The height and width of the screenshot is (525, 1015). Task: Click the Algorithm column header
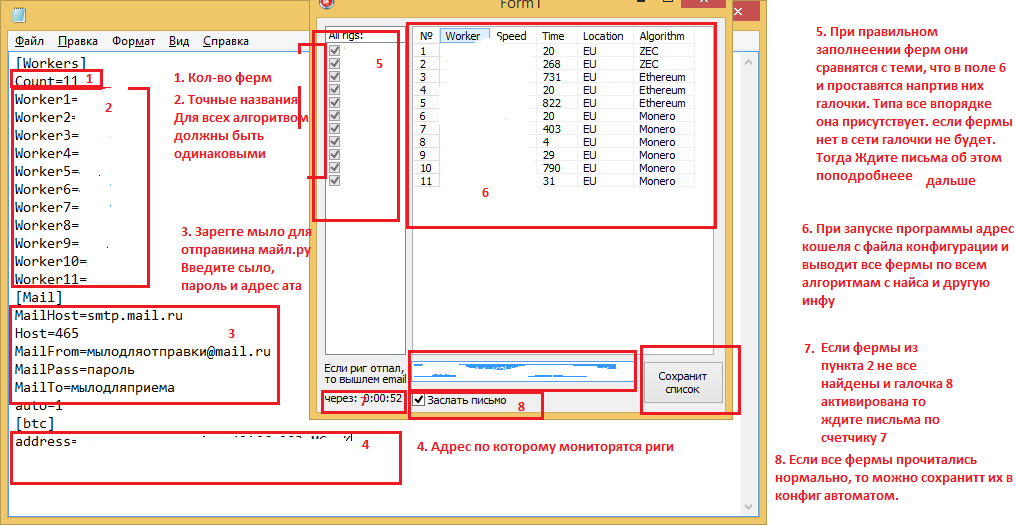[x=663, y=36]
